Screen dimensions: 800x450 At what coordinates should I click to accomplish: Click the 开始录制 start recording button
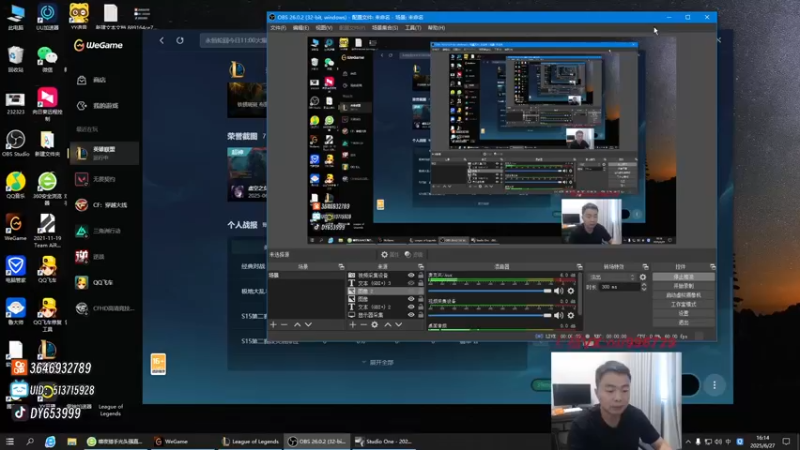pyautogui.click(x=684, y=286)
